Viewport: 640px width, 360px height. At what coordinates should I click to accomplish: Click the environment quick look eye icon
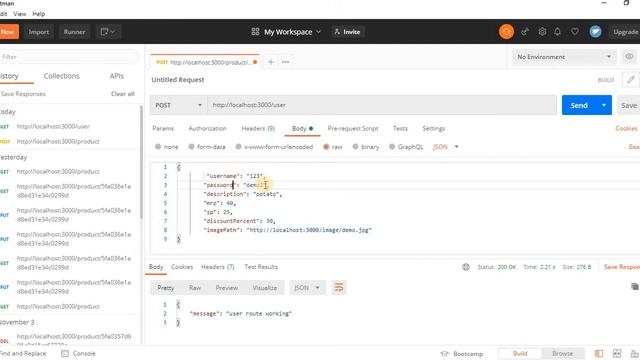[629, 57]
